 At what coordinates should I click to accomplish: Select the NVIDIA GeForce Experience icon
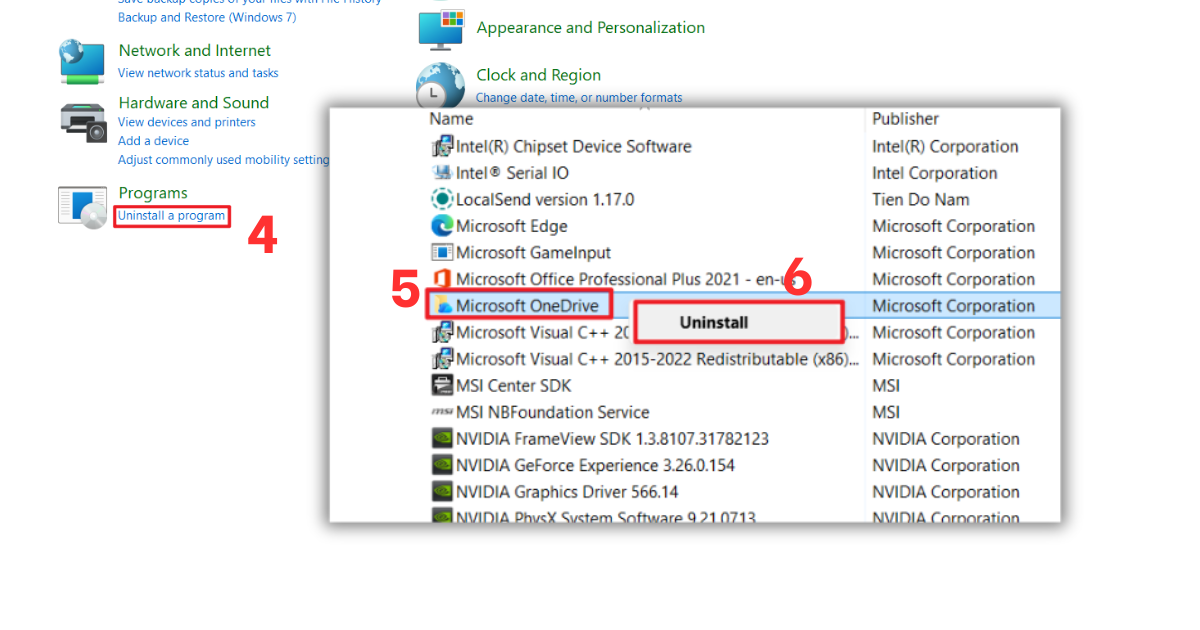(442, 465)
